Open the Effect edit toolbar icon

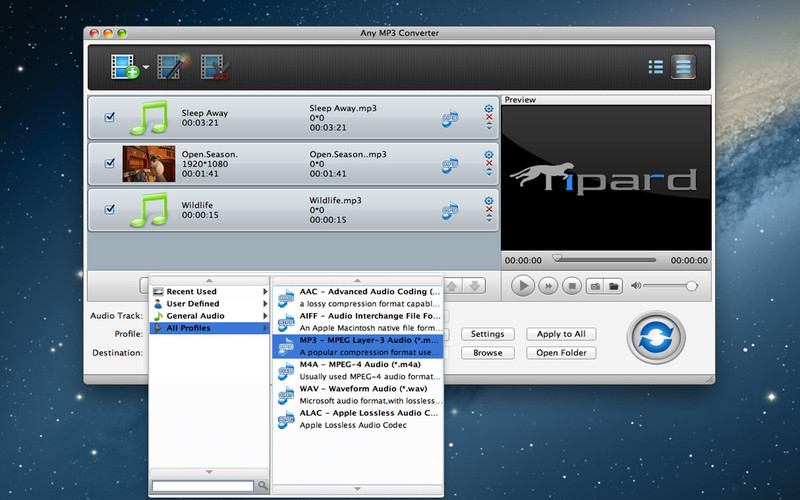click(172, 67)
